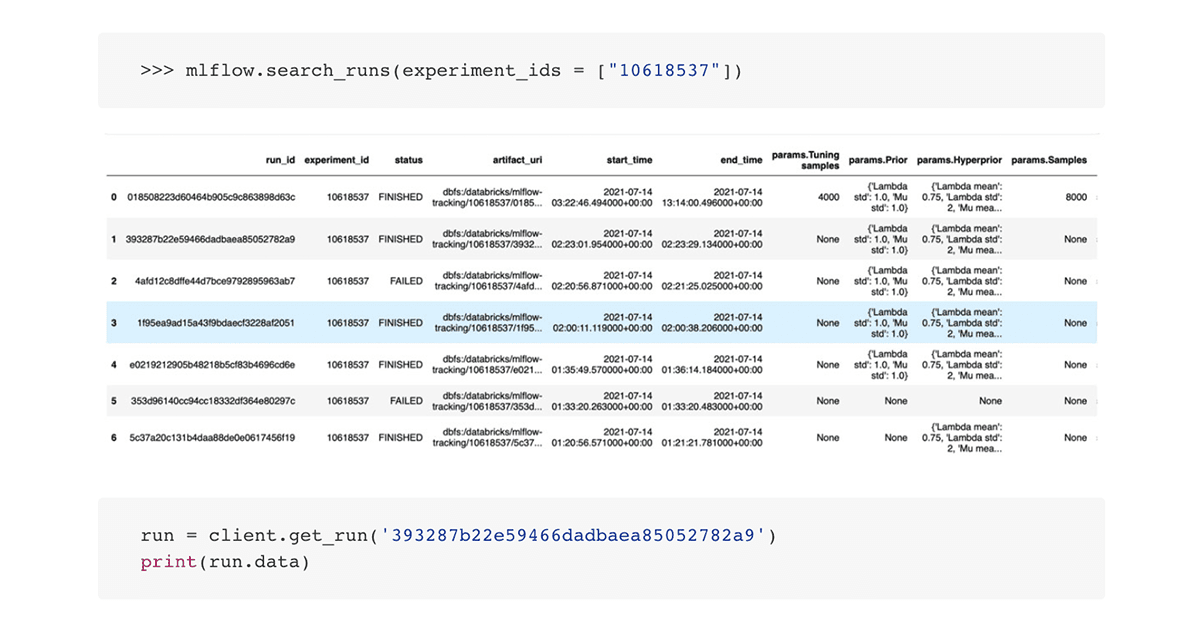Click the FAILED status in row 5
The width and height of the screenshot is (1200, 630).
point(406,401)
